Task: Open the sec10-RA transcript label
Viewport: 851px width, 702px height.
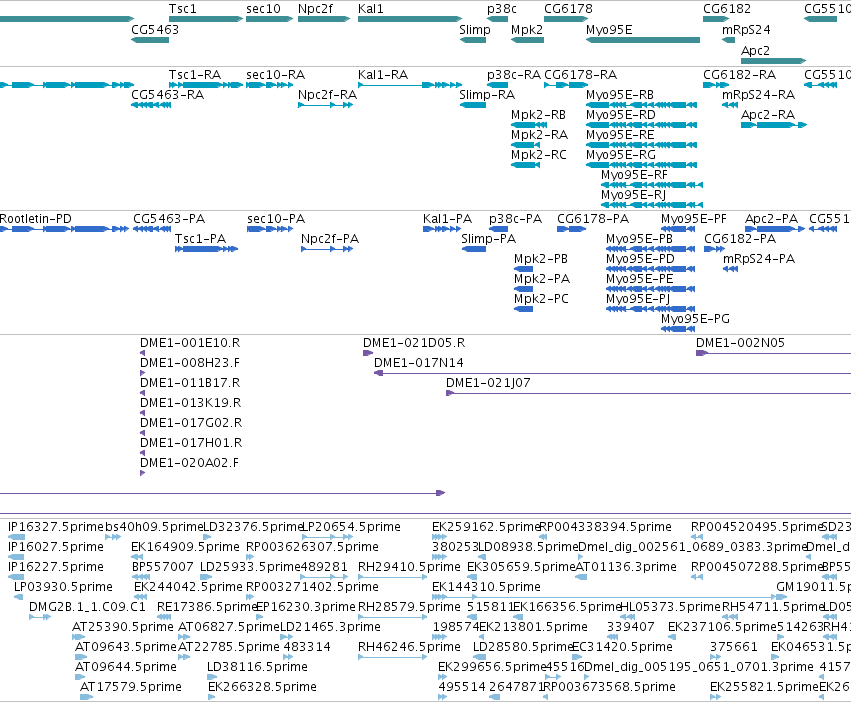Action: point(275,75)
